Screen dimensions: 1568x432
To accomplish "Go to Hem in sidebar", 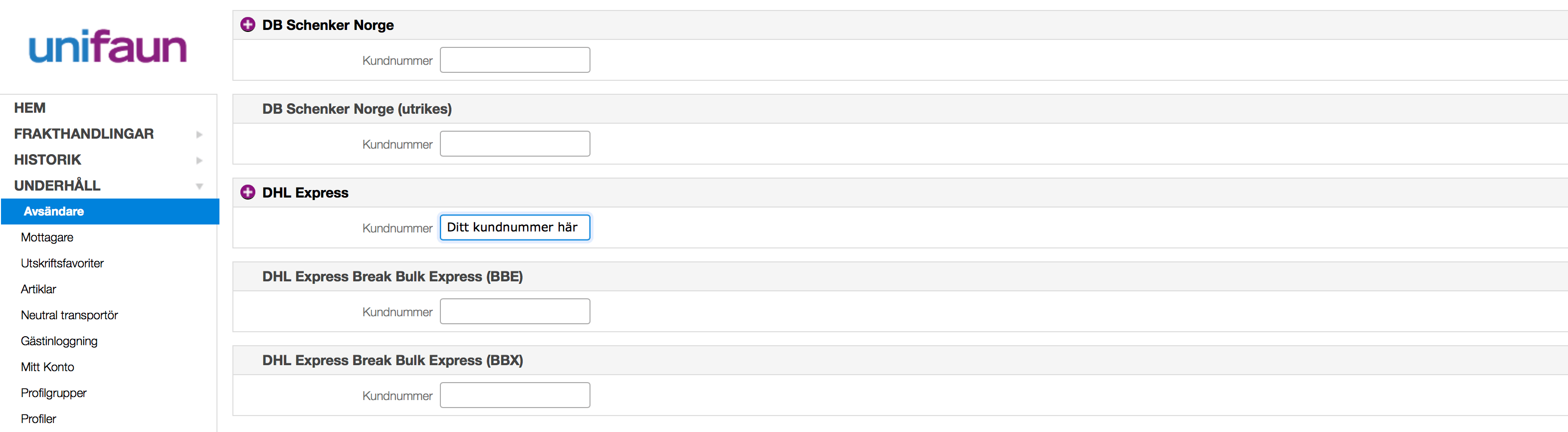I will click(30, 108).
